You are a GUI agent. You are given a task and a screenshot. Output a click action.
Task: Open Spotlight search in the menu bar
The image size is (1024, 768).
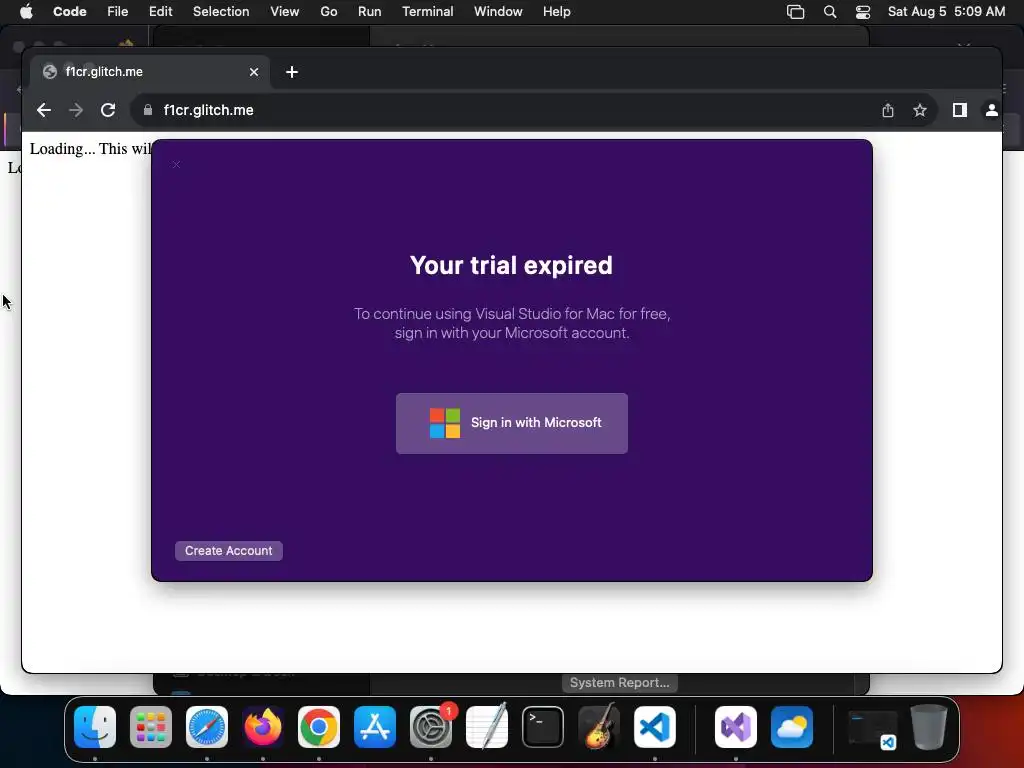[x=829, y=12]
